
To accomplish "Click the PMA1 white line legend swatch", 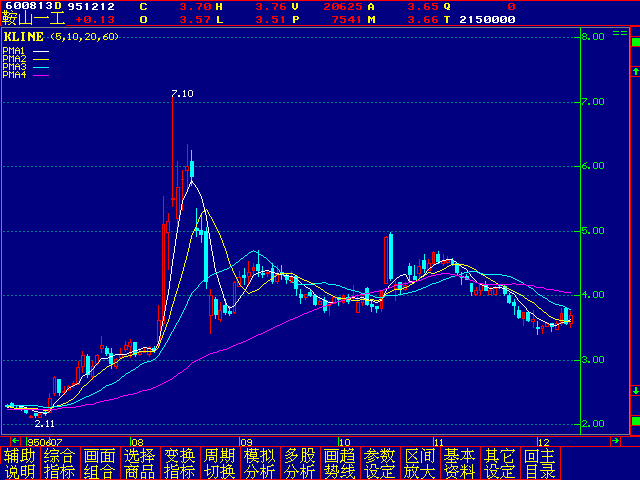I will (41, 50).
